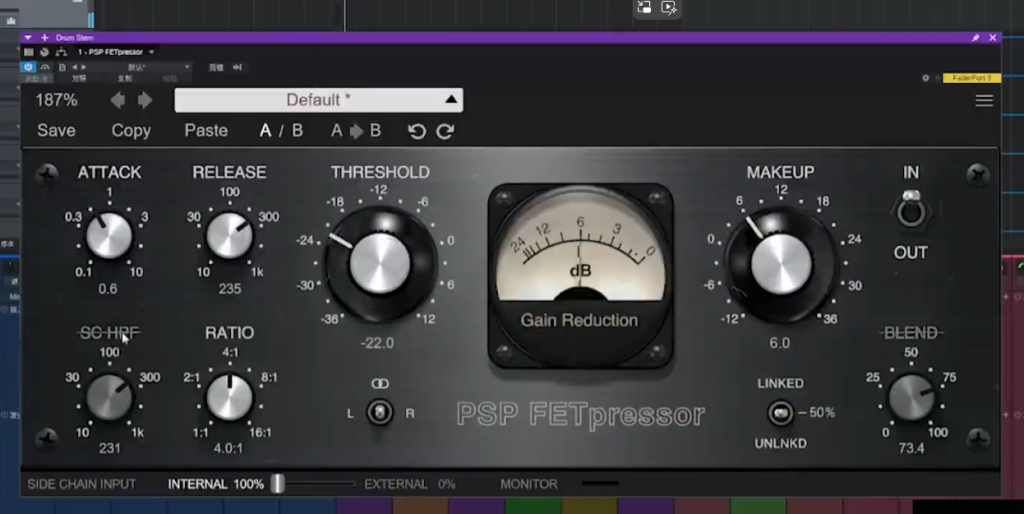Click the attack value 0.6
This screenshot has width=1024, height=514.
pyautogui.click(x=108, y=289)
